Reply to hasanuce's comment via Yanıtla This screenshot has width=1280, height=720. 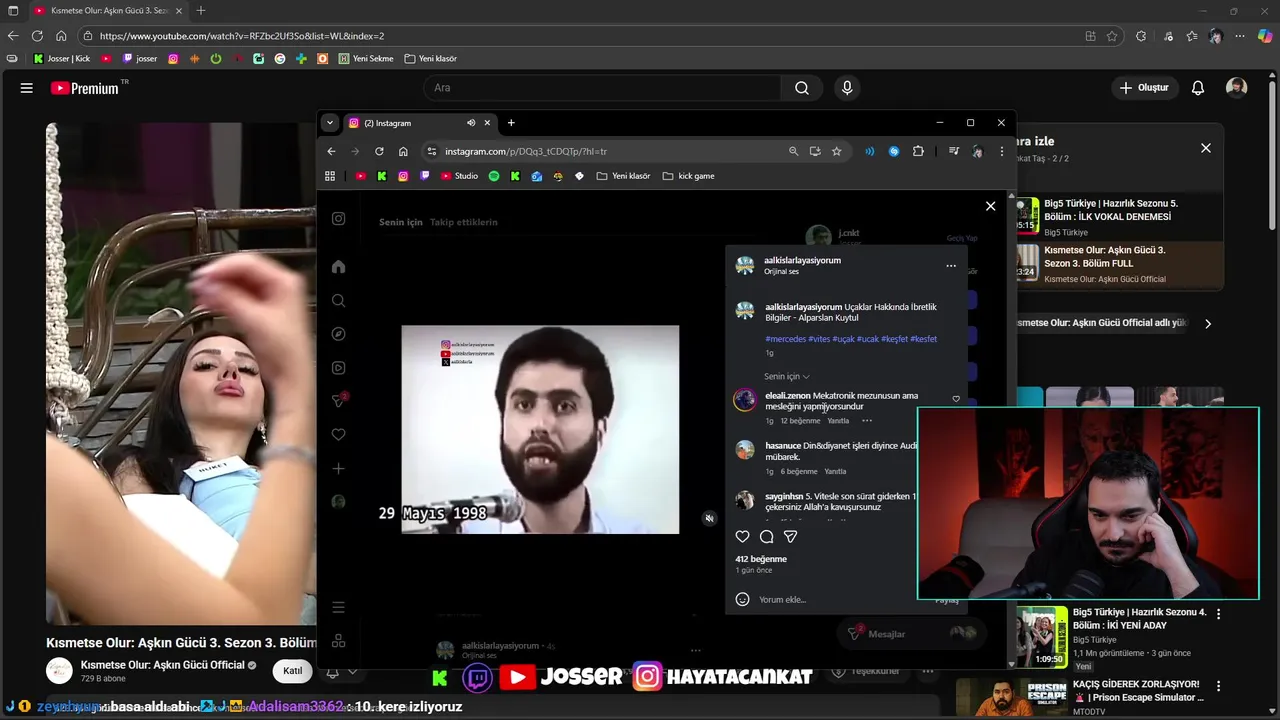pos(835,471)
